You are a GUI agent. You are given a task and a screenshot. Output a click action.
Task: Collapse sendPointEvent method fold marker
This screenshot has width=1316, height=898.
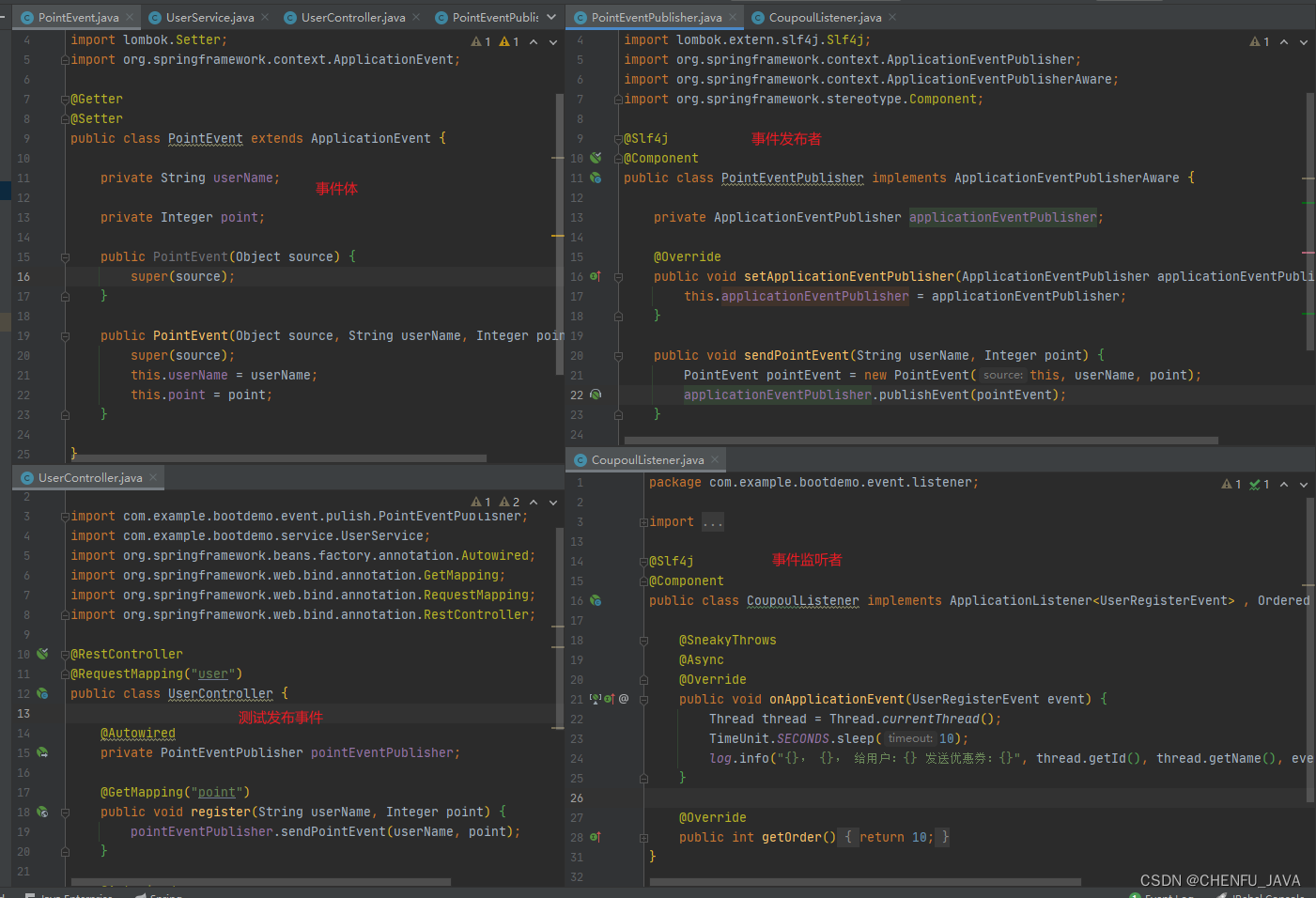coord(618,355)
